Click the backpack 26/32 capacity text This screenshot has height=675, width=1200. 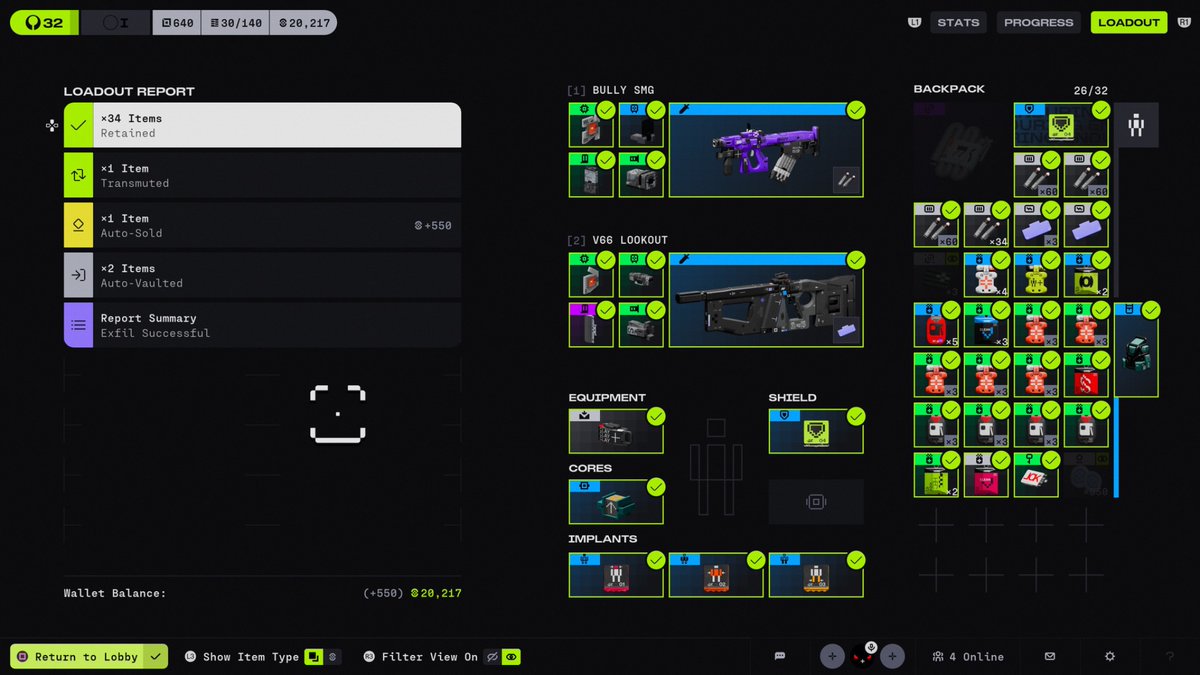(1090, 90)
